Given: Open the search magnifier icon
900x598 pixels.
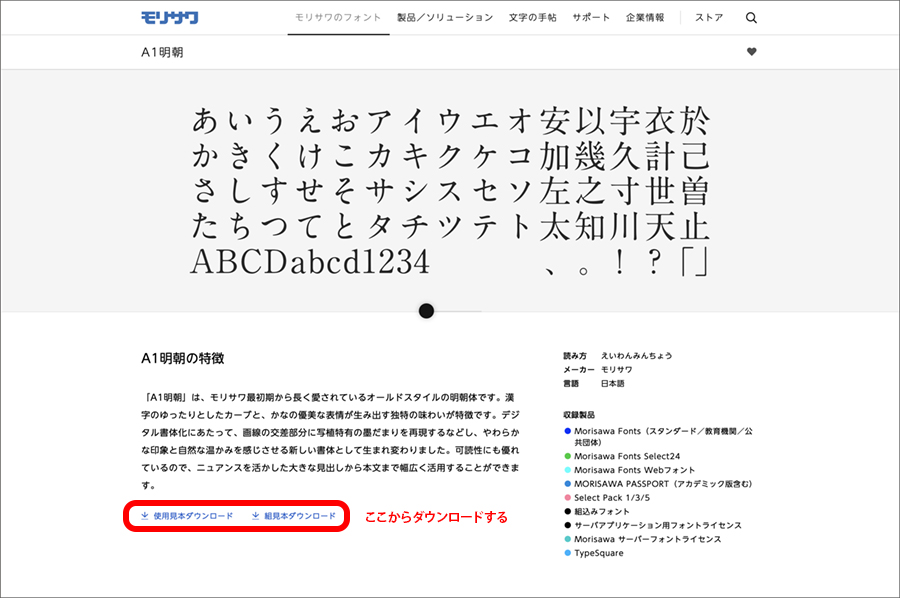Looking at the screenshot, I should click(751, 18).
